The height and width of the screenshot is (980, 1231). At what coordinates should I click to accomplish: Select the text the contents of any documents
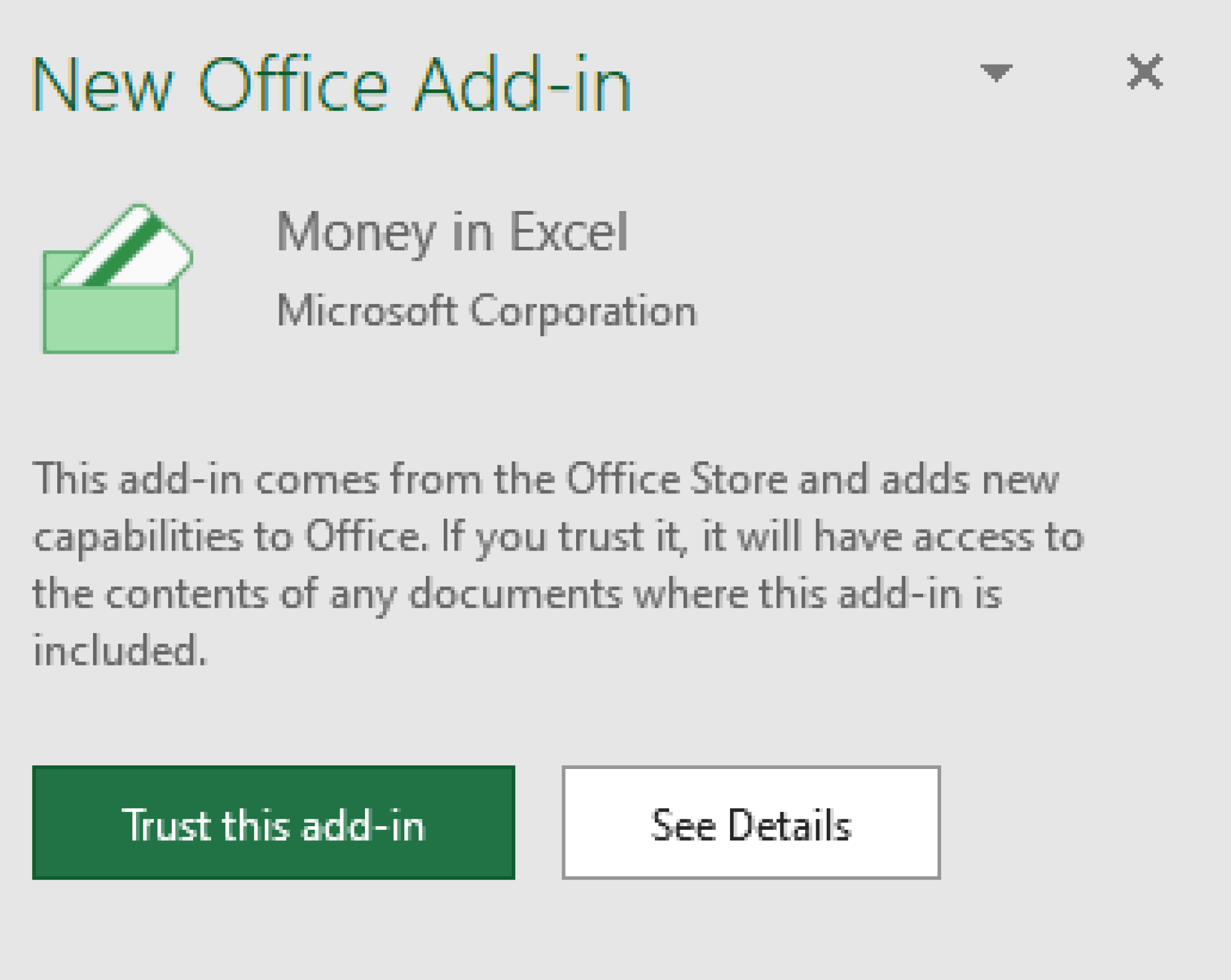click(x=327, y=594)
